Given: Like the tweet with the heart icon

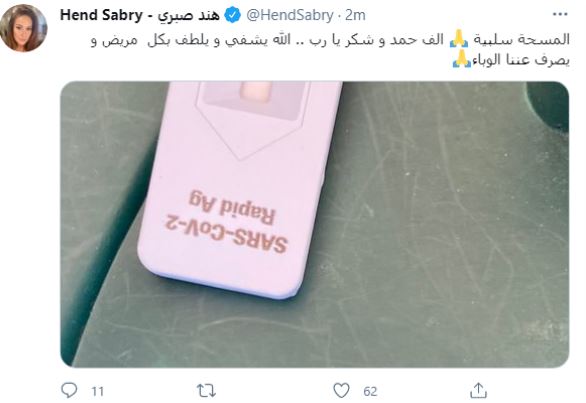Looking at the screenshot, I should click(341, 391).
